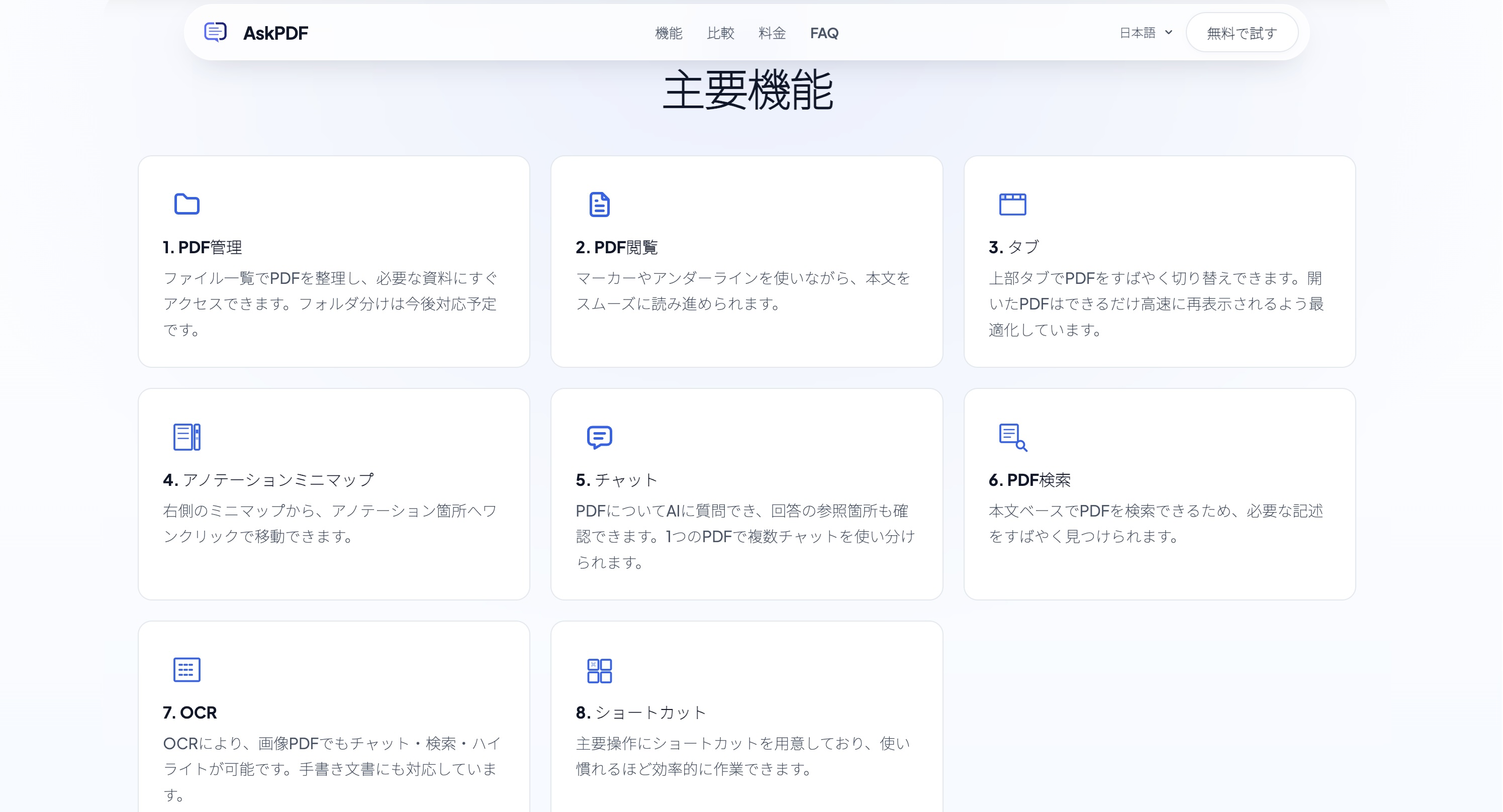Open the FAQ navigation item
1503x812 pixels.
coord(824,33)
